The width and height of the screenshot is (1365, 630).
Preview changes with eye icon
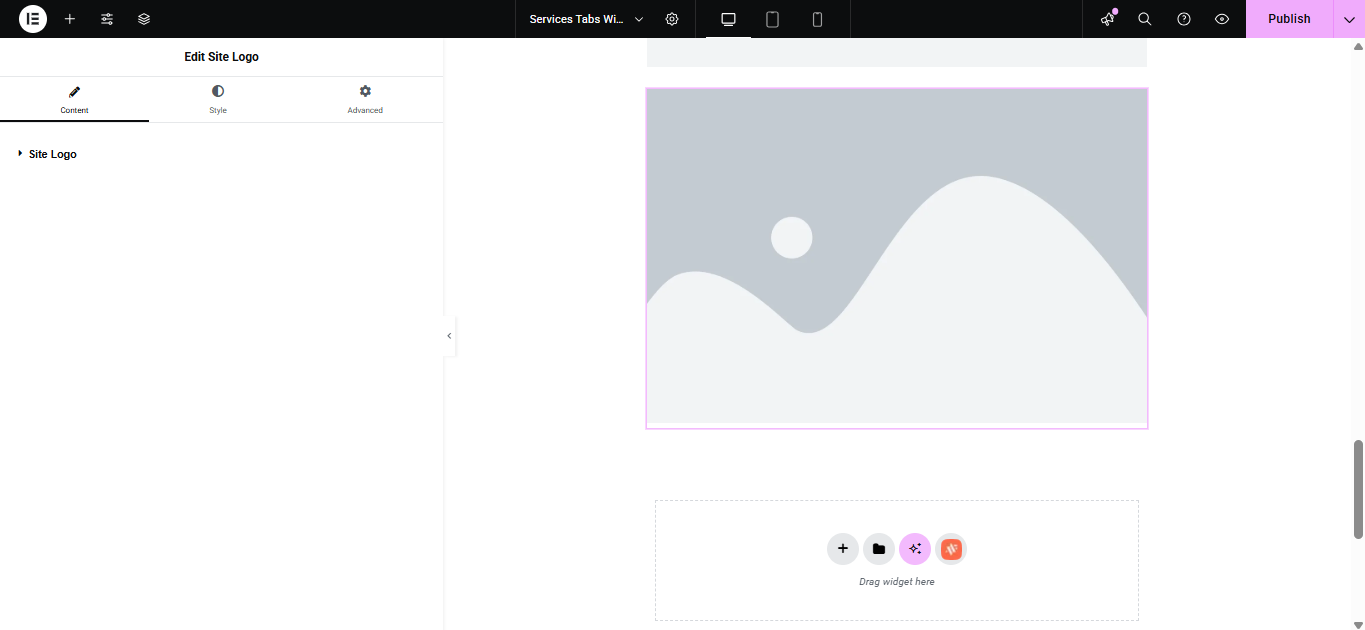1222,19
